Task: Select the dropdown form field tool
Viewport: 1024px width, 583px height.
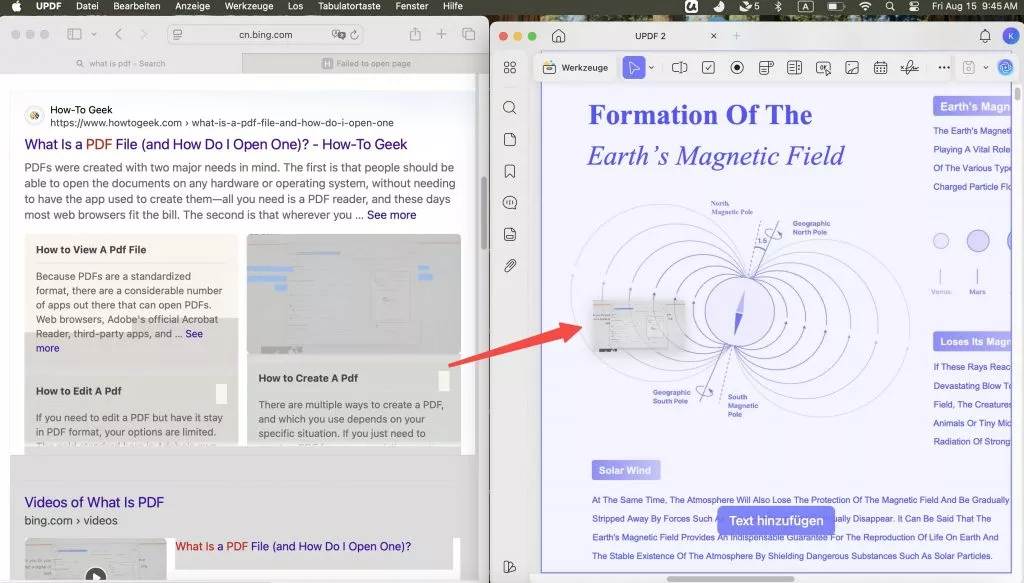Action: [765, 68]
